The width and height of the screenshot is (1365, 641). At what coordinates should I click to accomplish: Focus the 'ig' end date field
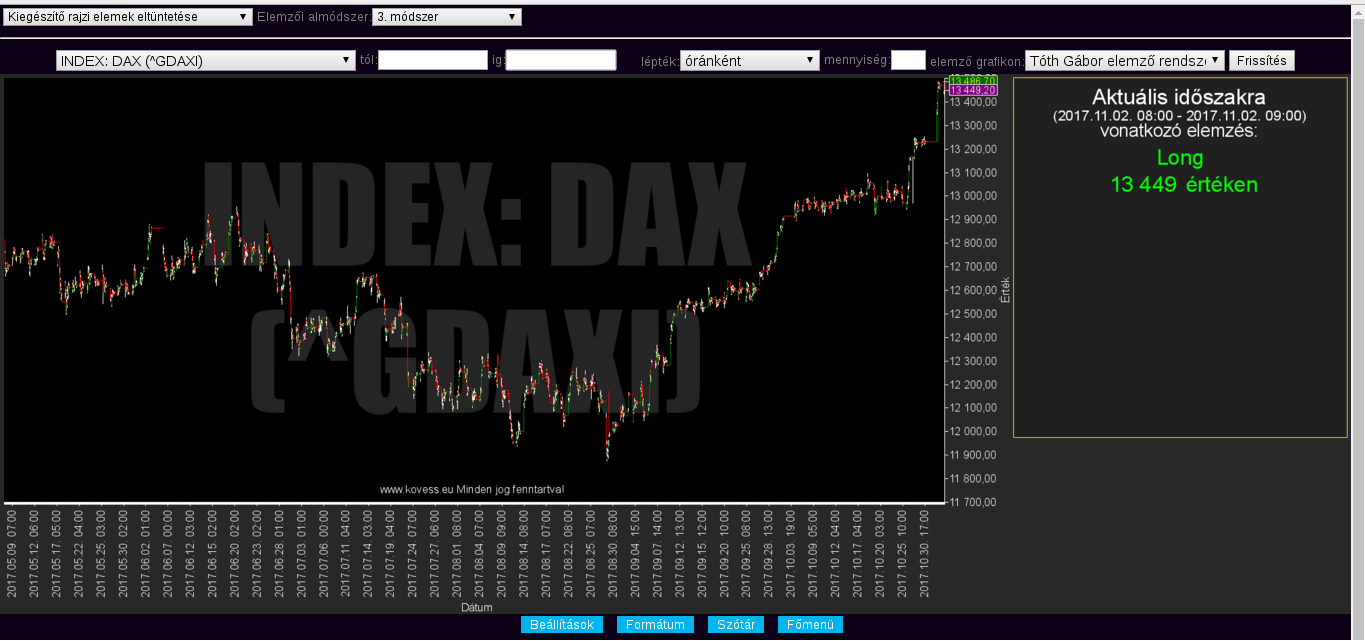(x=561, y=61)
